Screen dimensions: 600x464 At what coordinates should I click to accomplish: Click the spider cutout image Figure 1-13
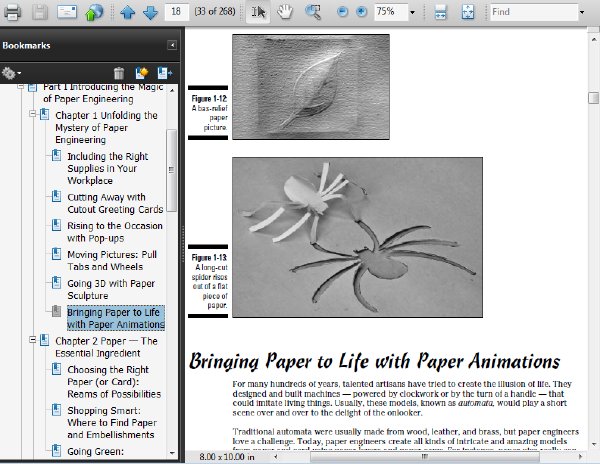357,237
